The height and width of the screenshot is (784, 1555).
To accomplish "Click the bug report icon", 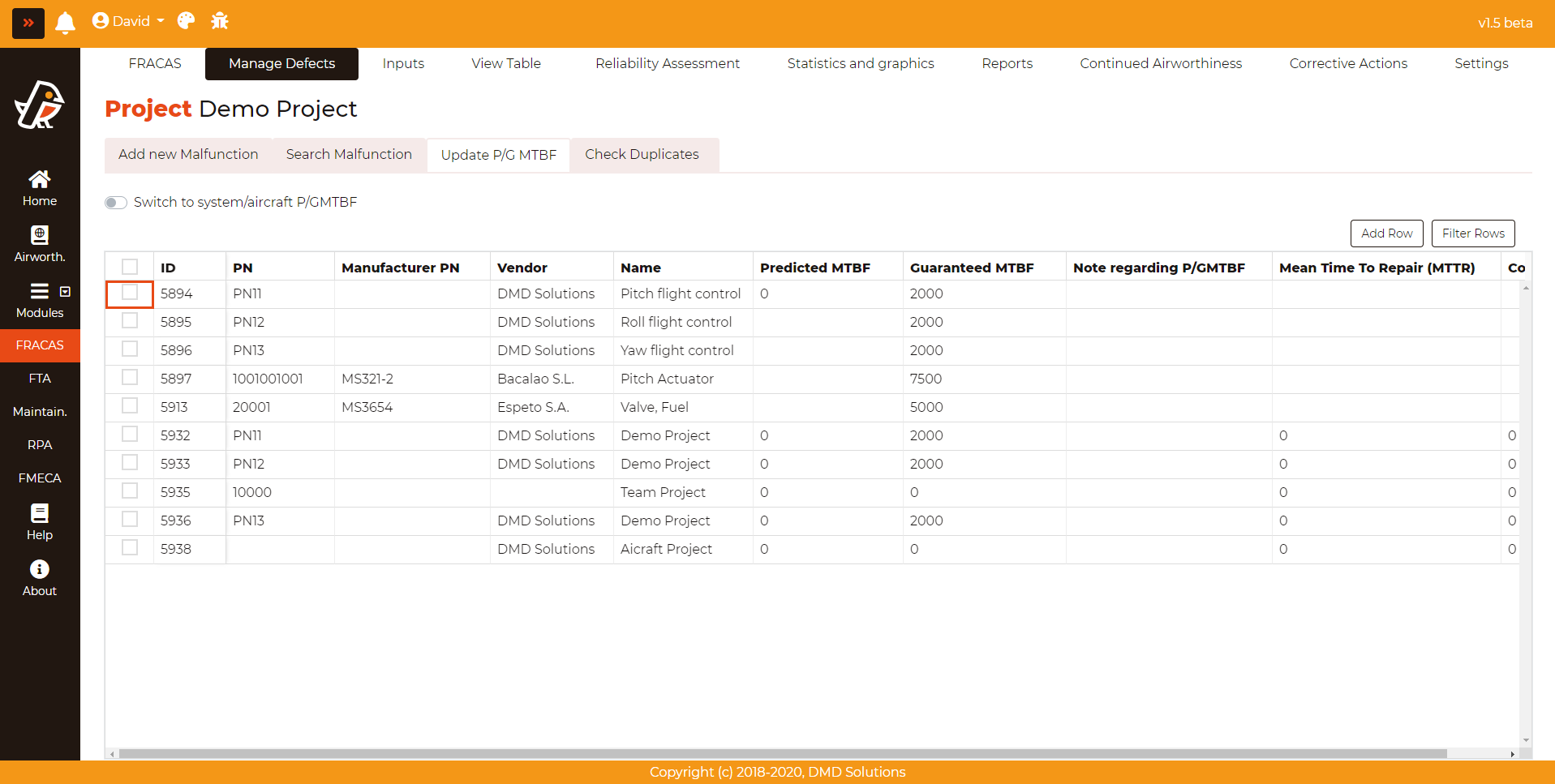I will pyautogui.click(x=220, y=21).
